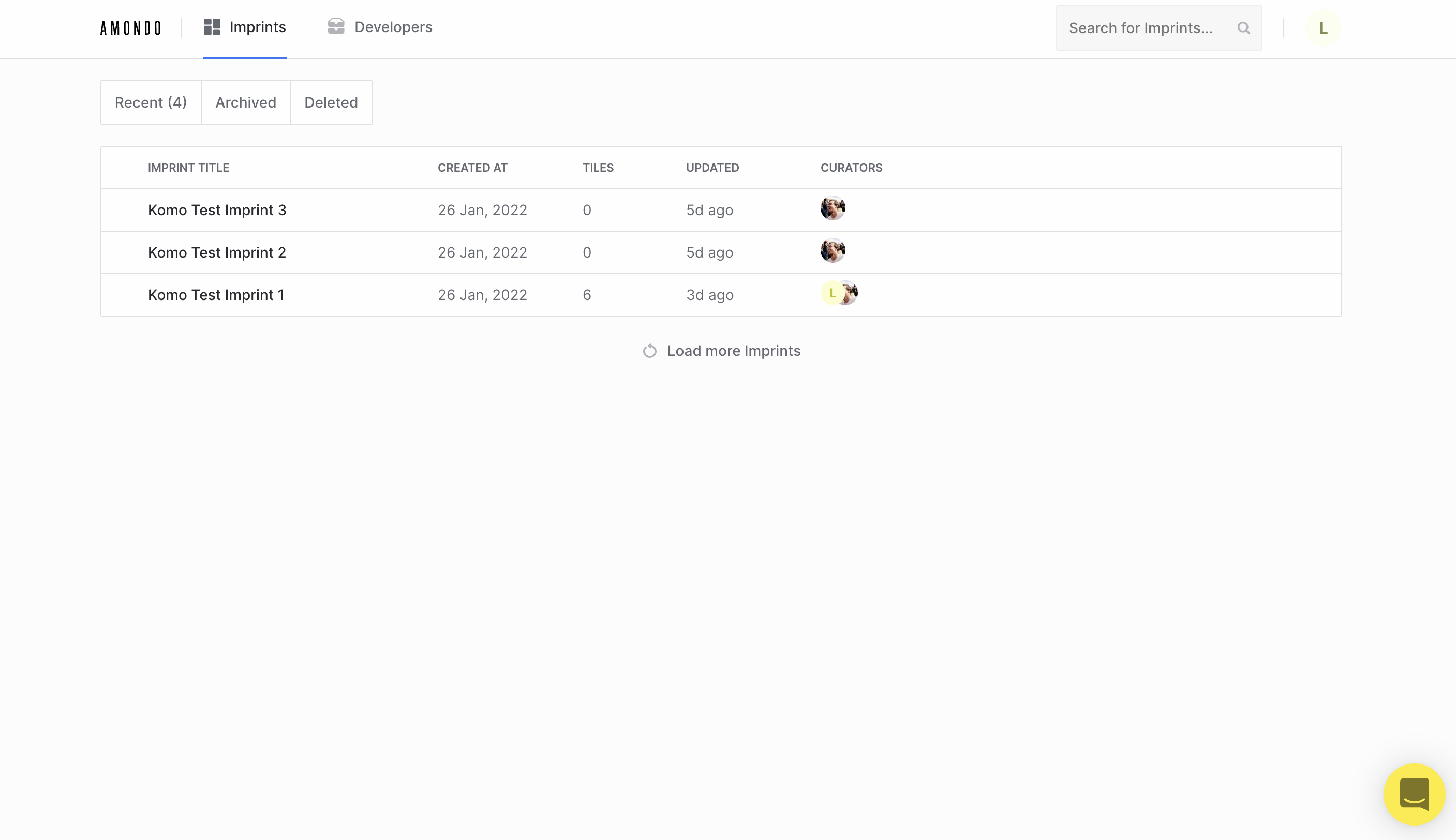Image resolution: width=1456 pixels, height=840 pixels.
Task: Focus the Search for Imprints field
Action: (1142, 28)
